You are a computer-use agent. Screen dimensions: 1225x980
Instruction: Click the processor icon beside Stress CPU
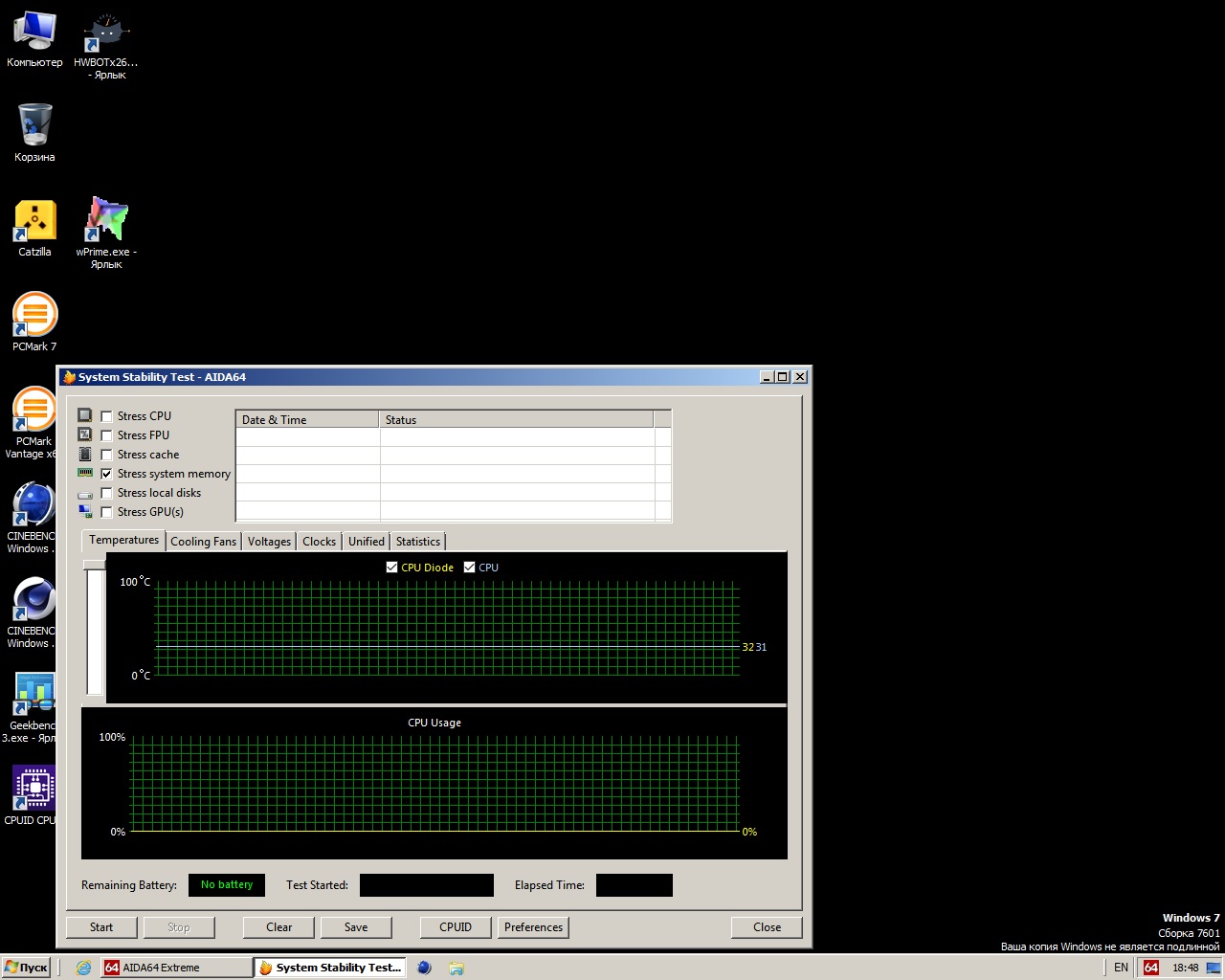(x=85, y=415)
